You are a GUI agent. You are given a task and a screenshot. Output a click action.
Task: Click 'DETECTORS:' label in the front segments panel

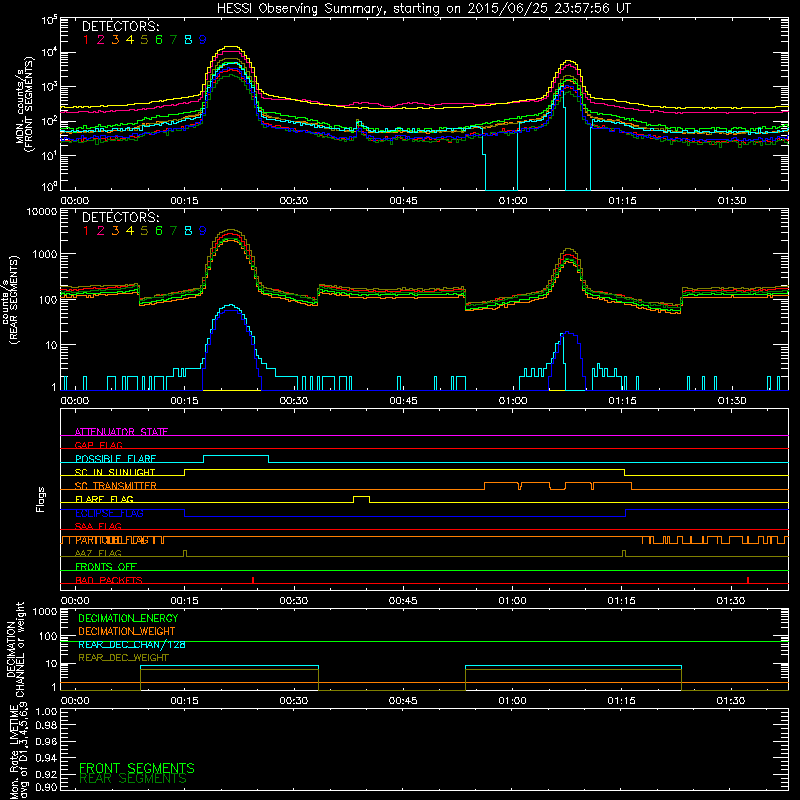(x=121, y=26)
